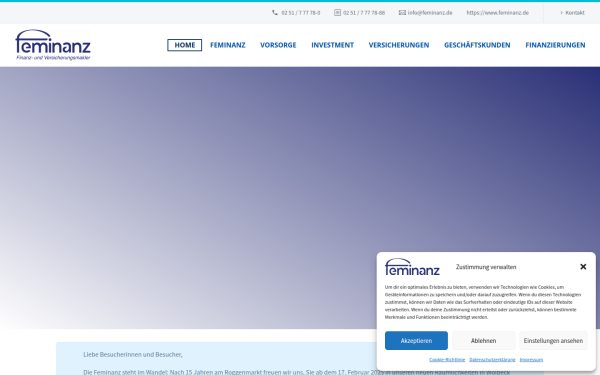Click Einstellungen ansehen button
This screenshot has width=600, height=375.
[x=553, y=341]
